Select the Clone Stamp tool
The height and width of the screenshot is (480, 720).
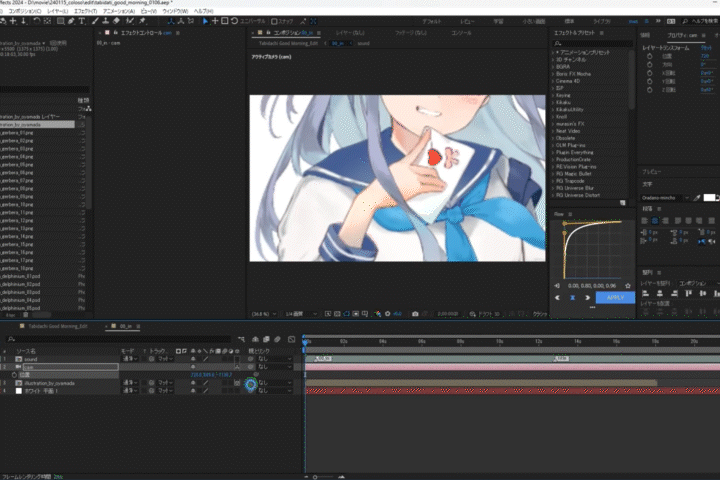106,21
